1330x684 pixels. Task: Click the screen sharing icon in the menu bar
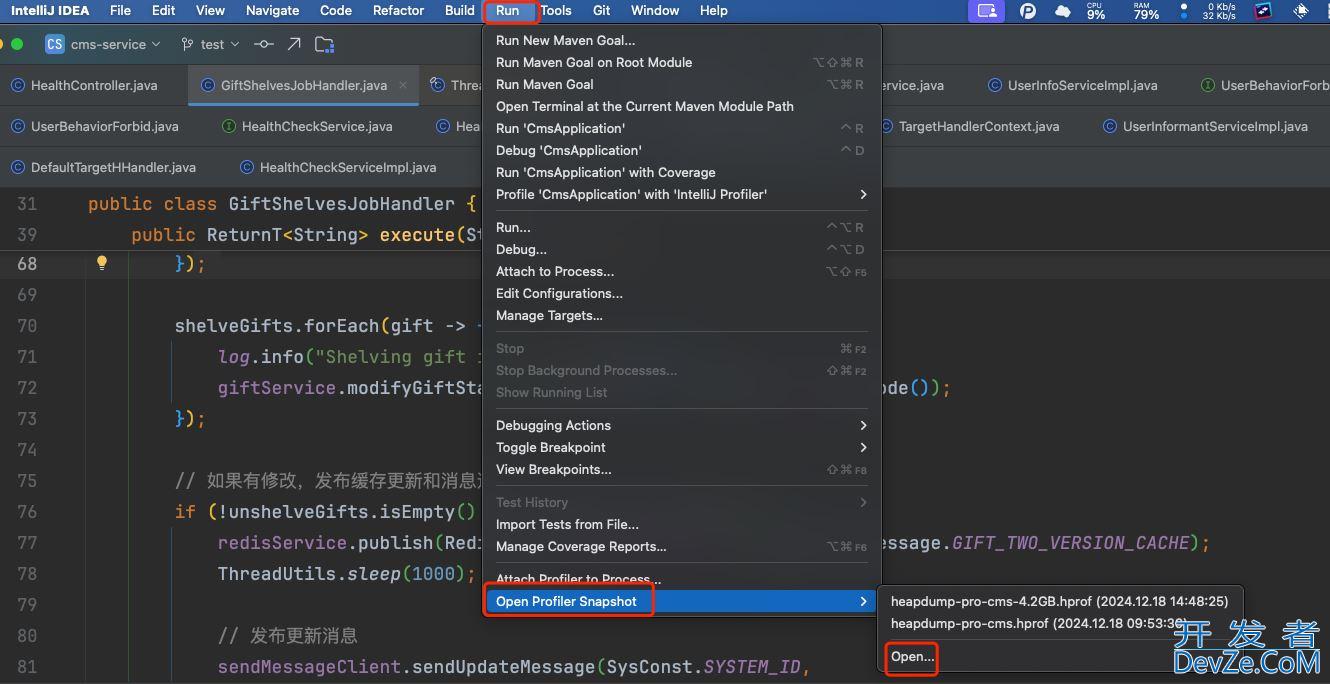coord(987,11)
